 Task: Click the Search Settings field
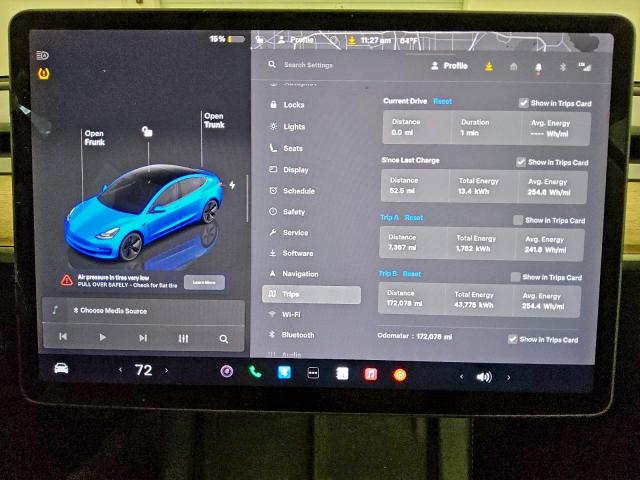pos(308,65)
